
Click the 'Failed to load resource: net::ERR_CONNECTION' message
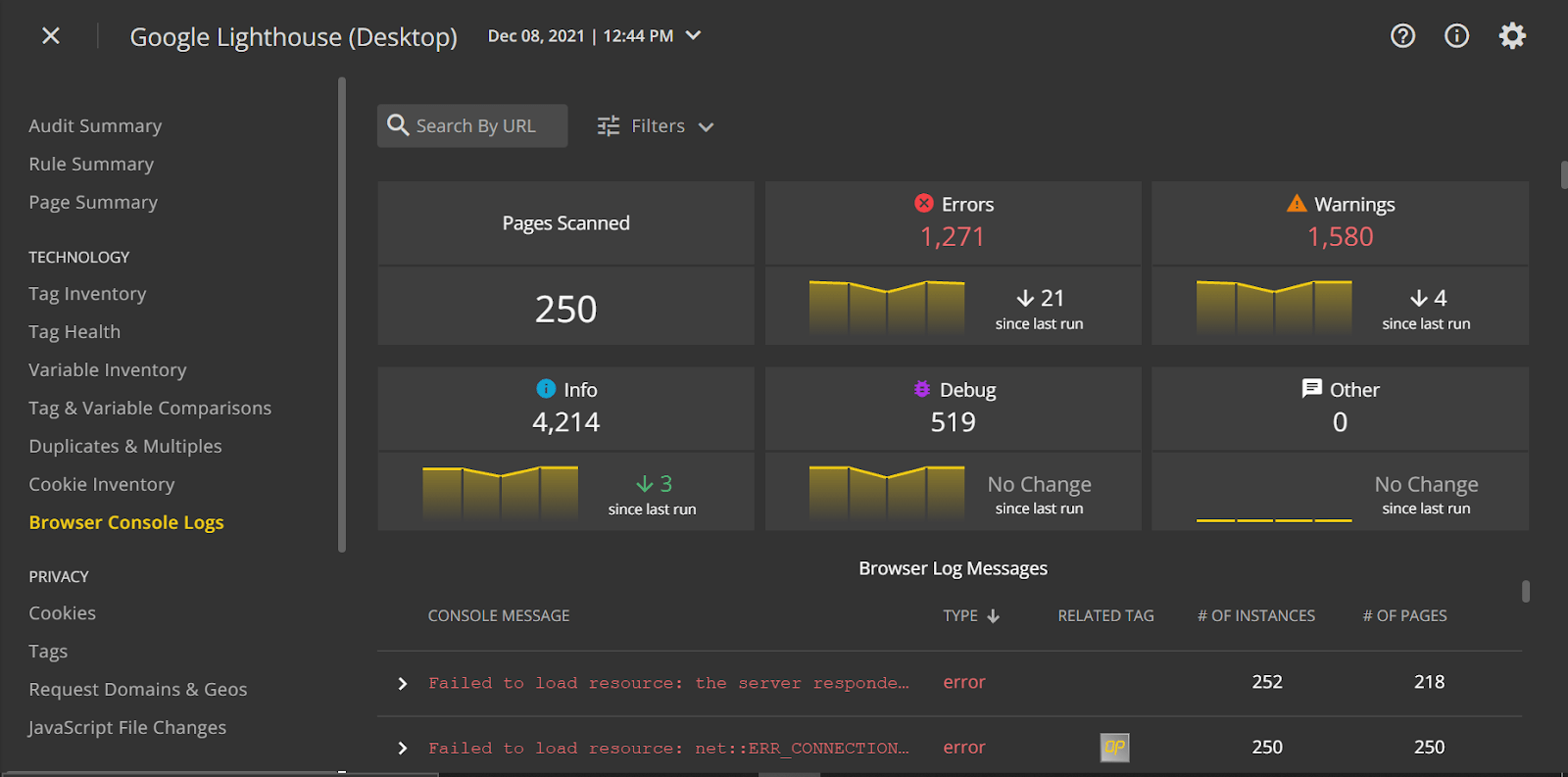pyautogui.click(x=668, y=749)
